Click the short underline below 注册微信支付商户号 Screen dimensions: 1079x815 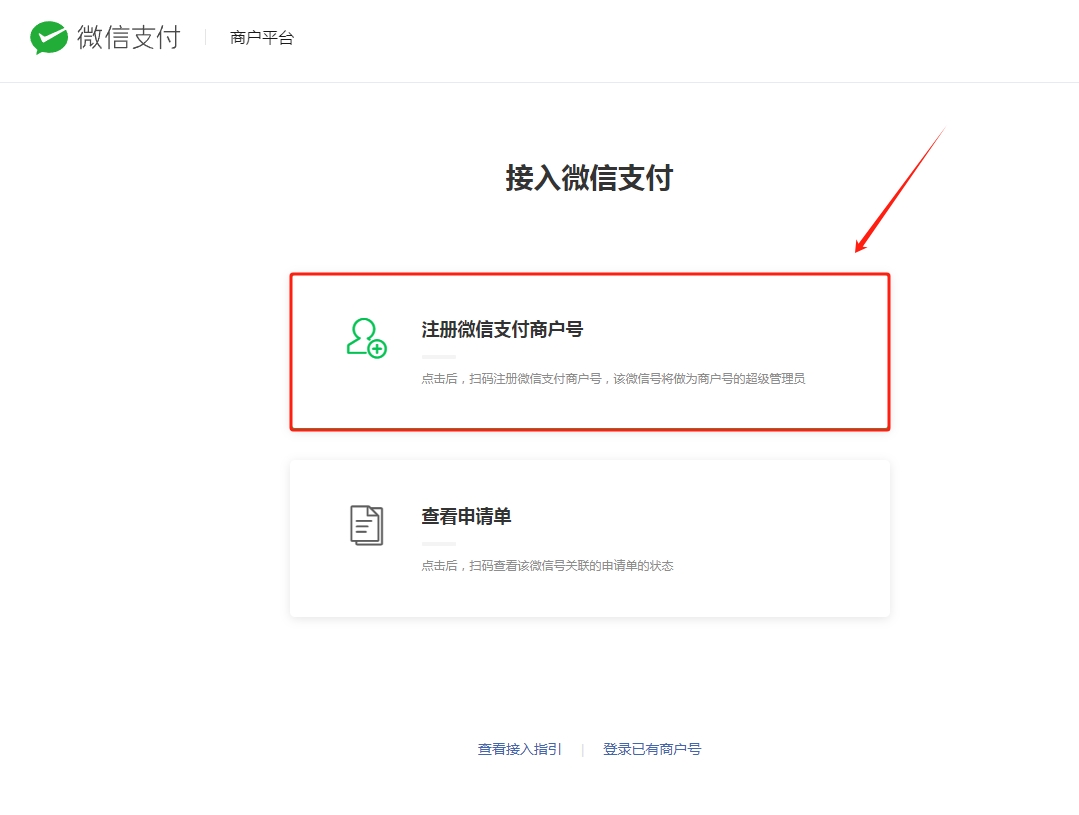coord(438,356)
